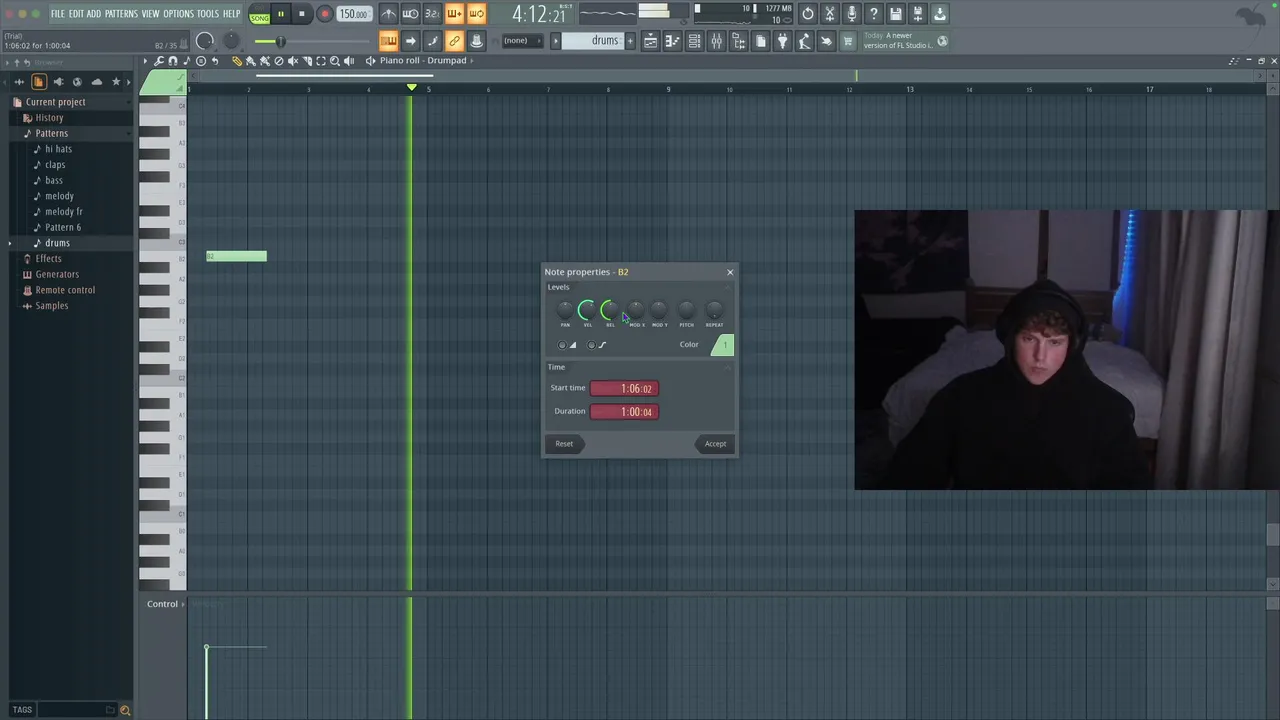
Task: Click the Accept button
Action: (715, 443)
